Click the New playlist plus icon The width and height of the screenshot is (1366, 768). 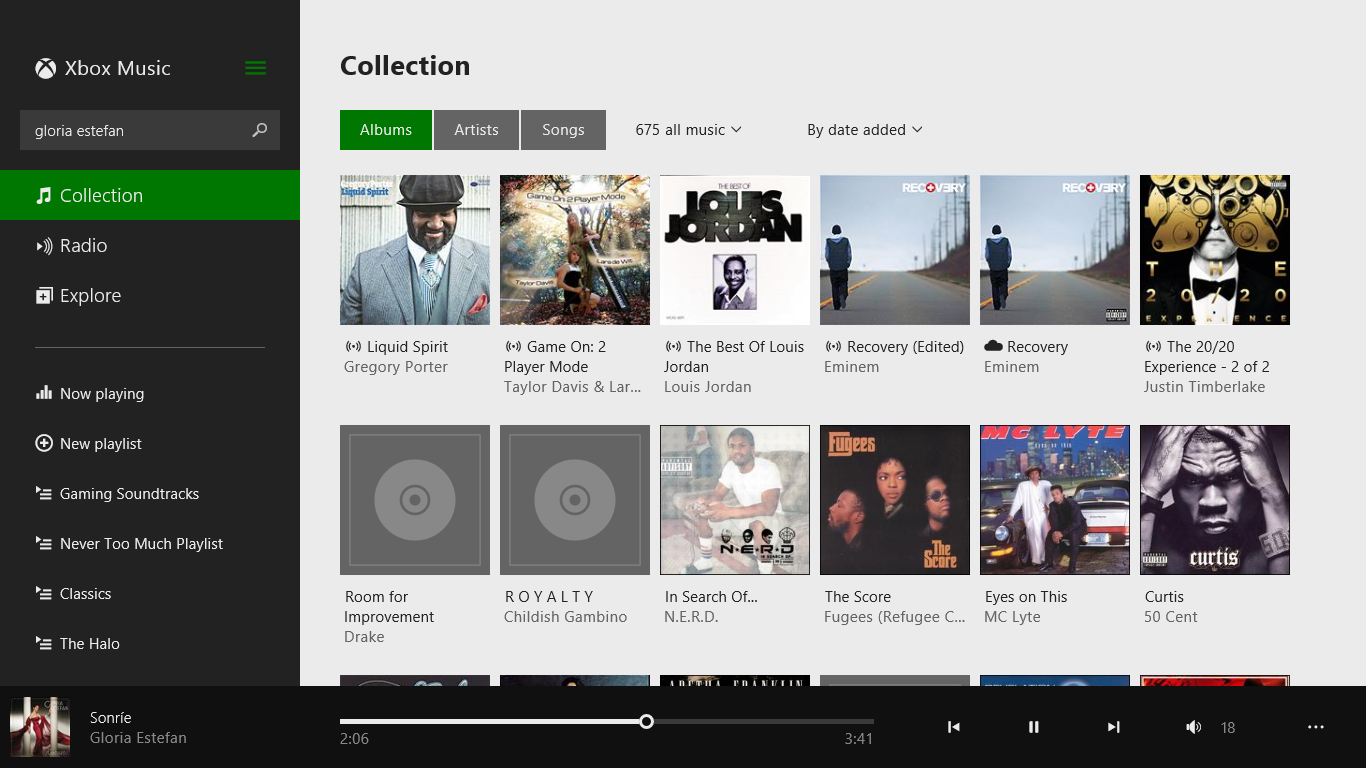coord(43,443)
